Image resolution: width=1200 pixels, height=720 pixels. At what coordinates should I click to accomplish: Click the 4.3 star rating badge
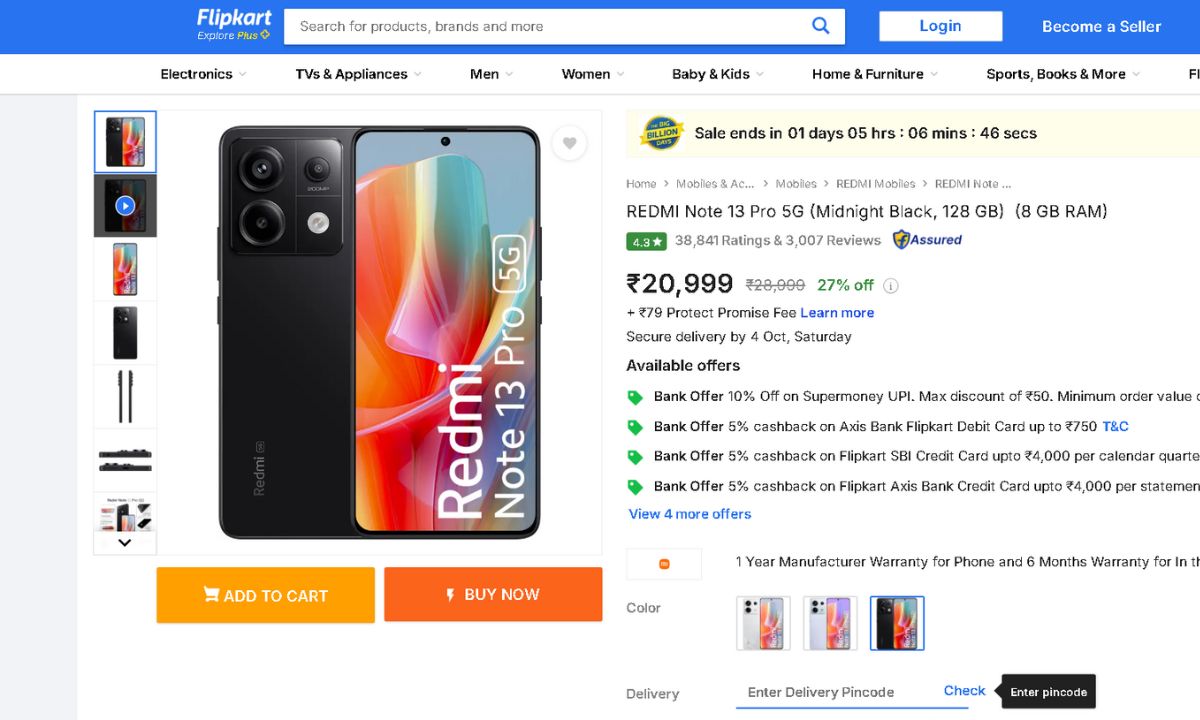(646, 241)
